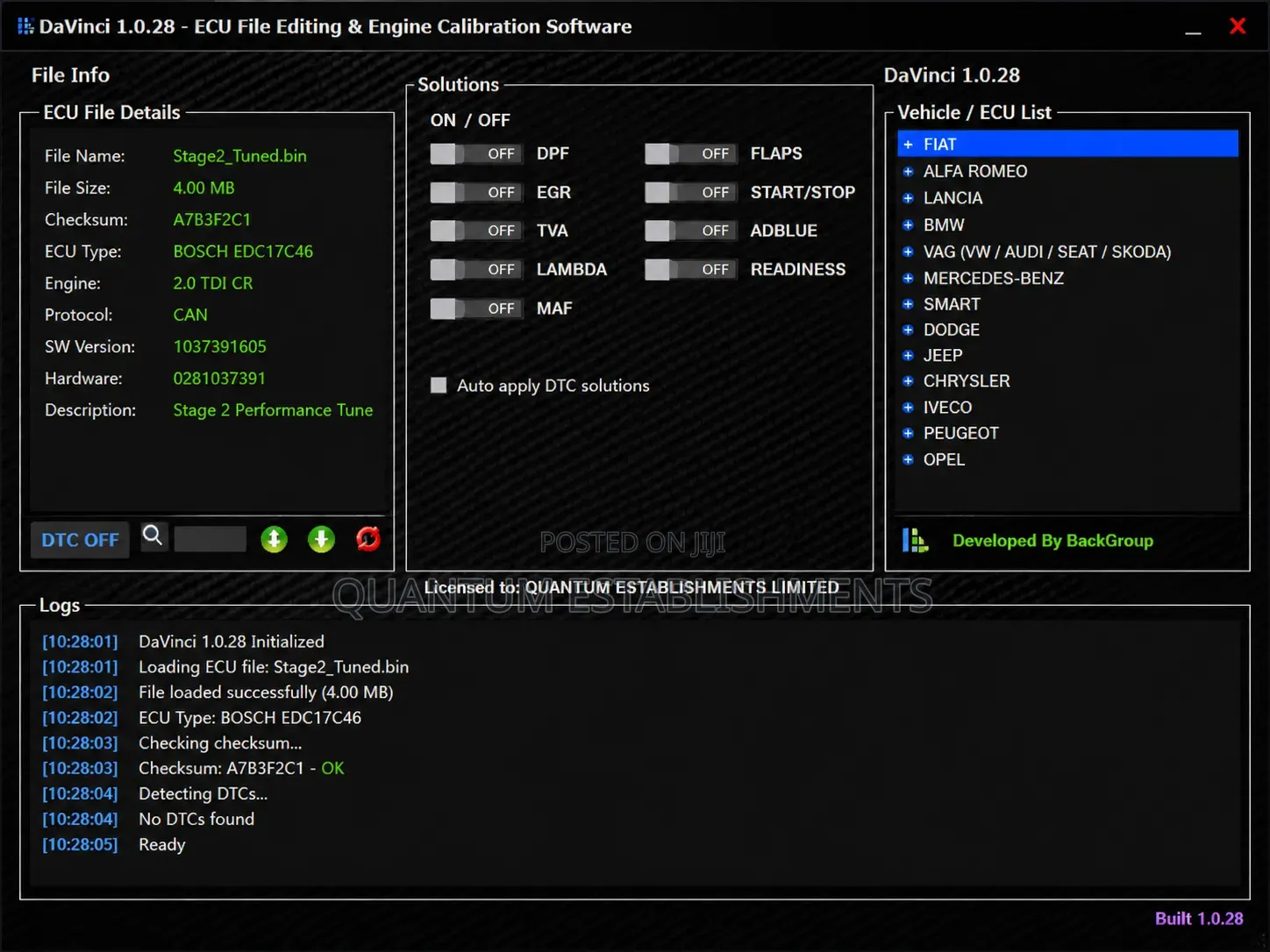
Task: Click the magnifier search icon beside DTC OFF
Action: (153, 536)
